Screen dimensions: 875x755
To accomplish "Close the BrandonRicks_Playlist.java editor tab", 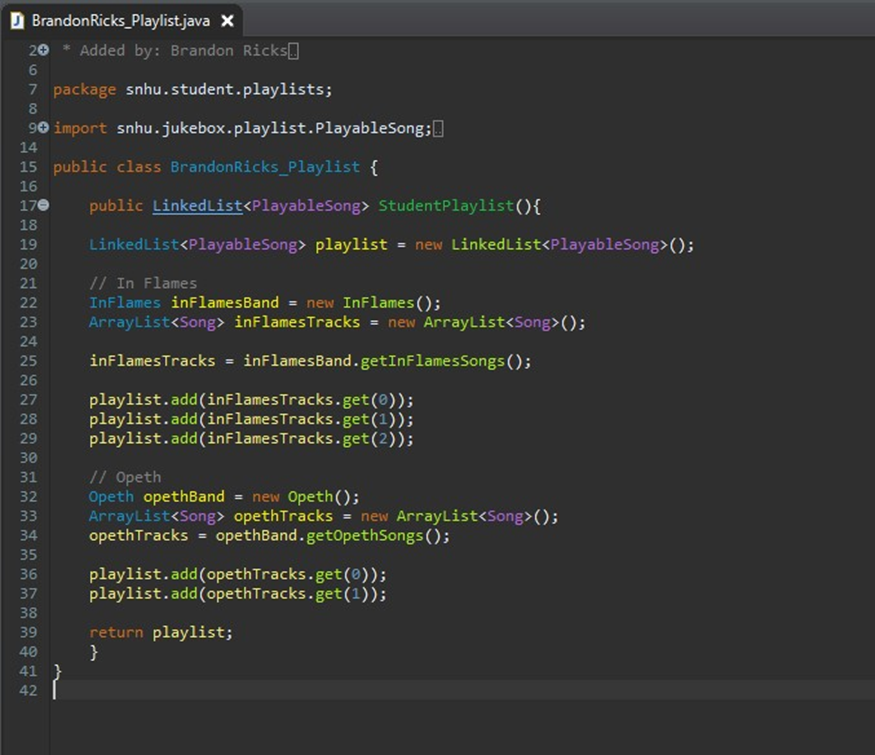I will [224, 18].
